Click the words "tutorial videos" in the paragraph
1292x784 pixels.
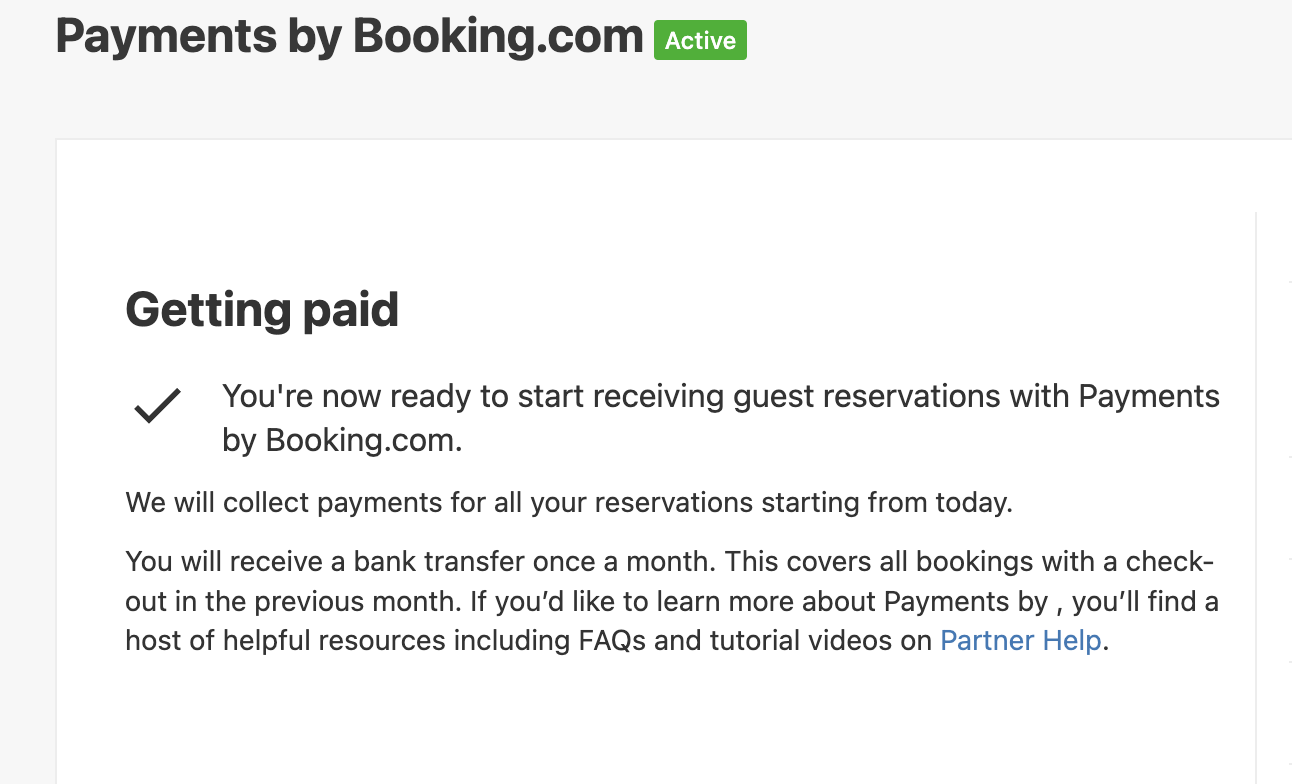coord(805,640)
